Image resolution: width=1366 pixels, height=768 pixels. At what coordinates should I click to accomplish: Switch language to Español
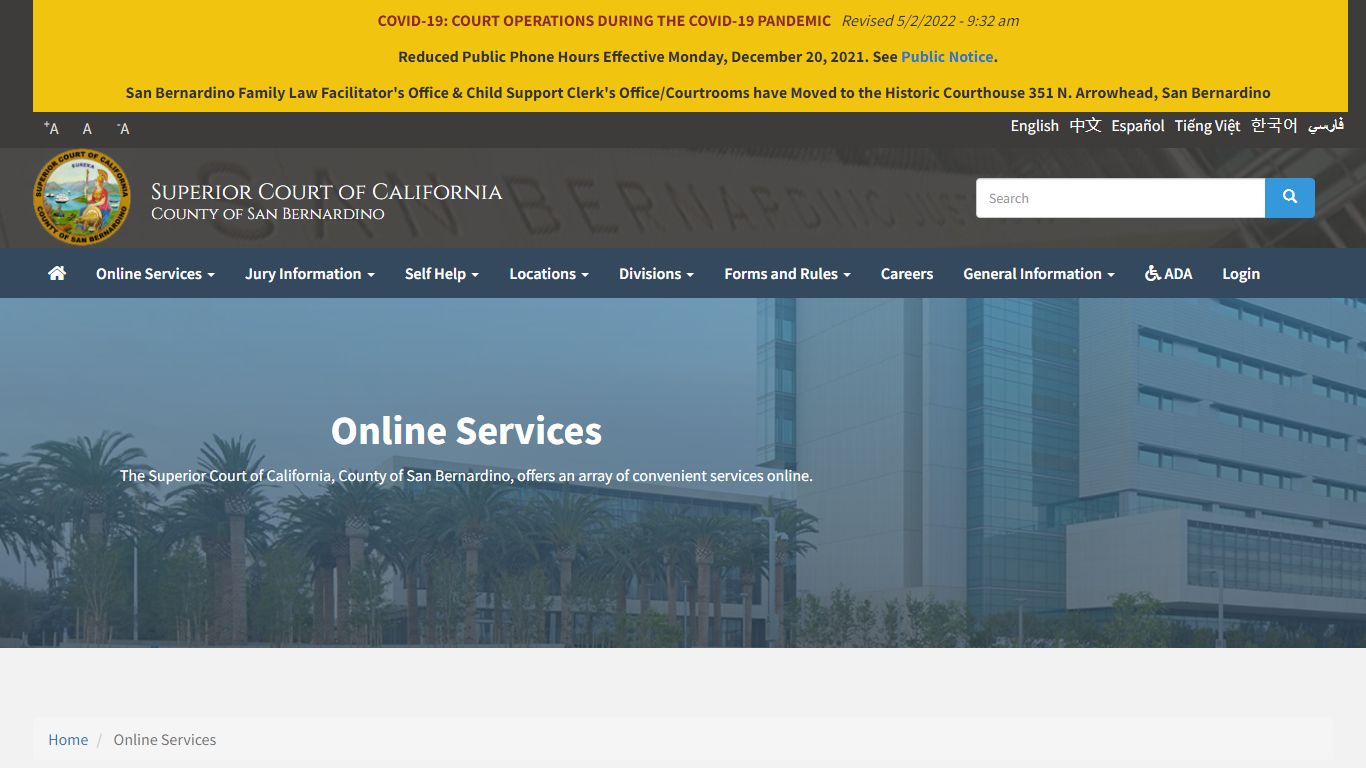[1138, 125]
